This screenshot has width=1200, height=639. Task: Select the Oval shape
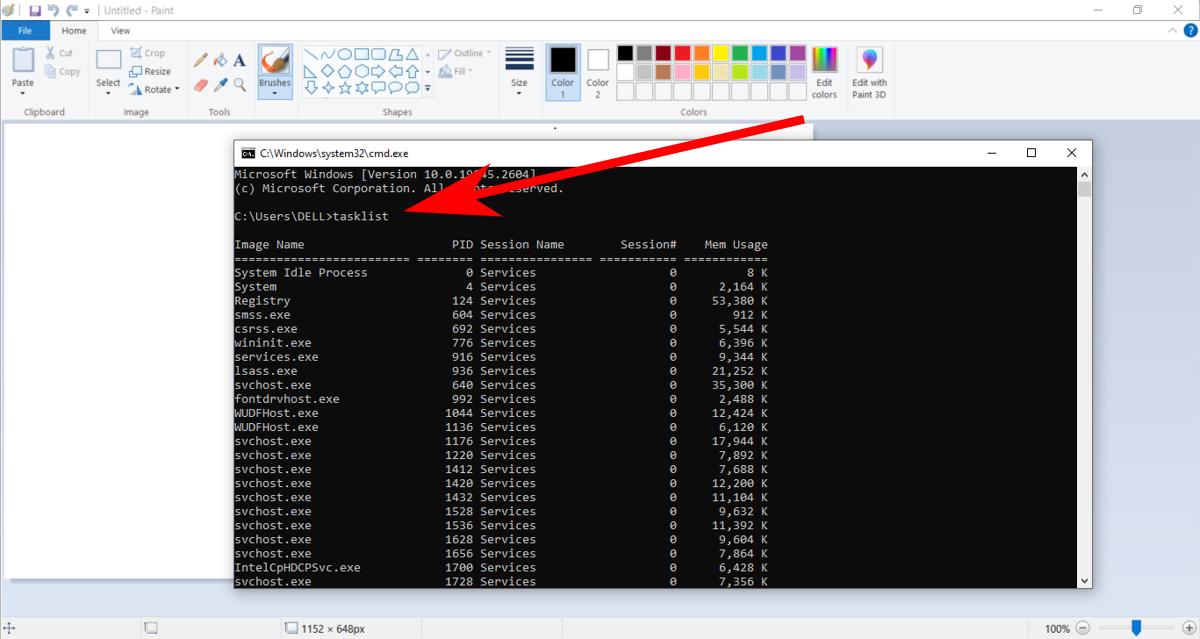pos(345,53)
